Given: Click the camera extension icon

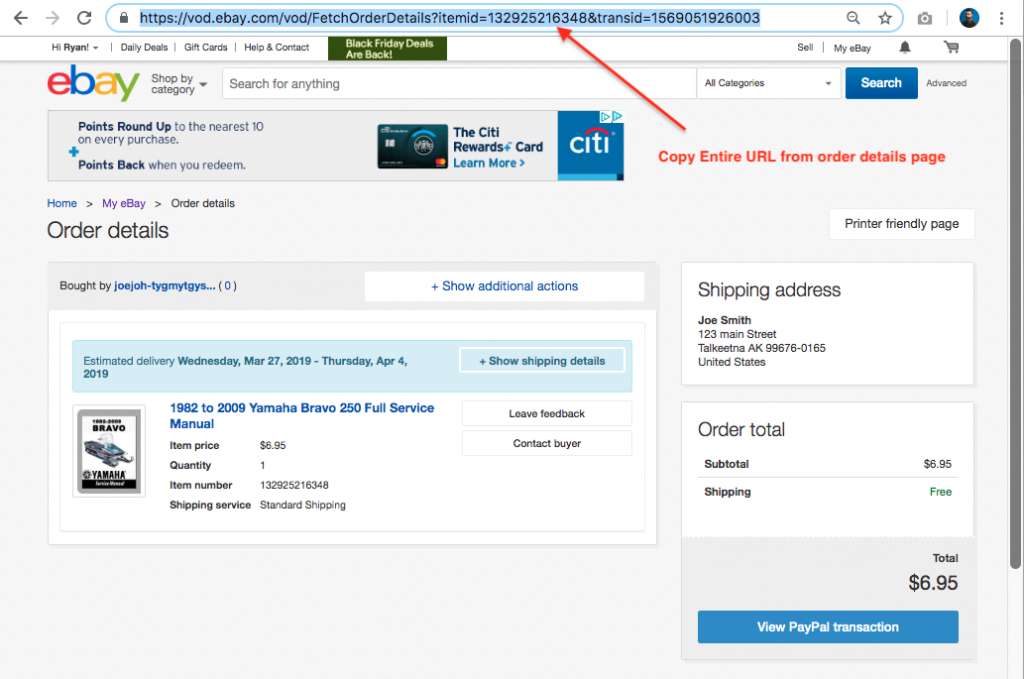Looking at the screenshot, I should pos(925,18).
